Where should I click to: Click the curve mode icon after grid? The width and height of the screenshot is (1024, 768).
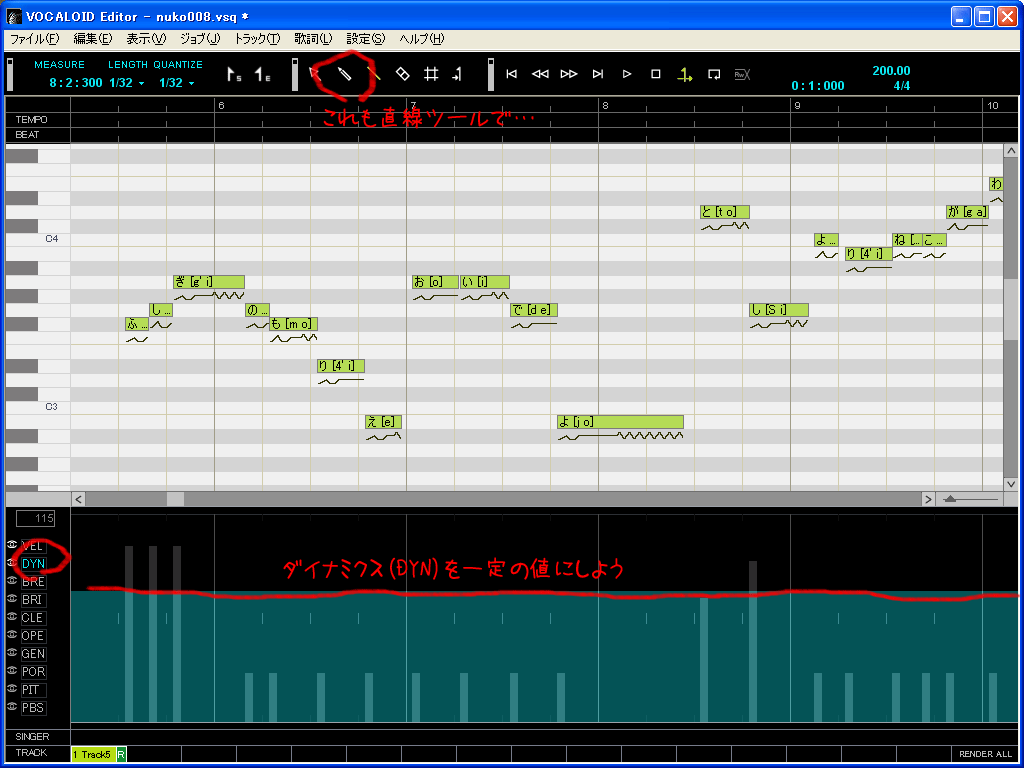tap(457, 74)
